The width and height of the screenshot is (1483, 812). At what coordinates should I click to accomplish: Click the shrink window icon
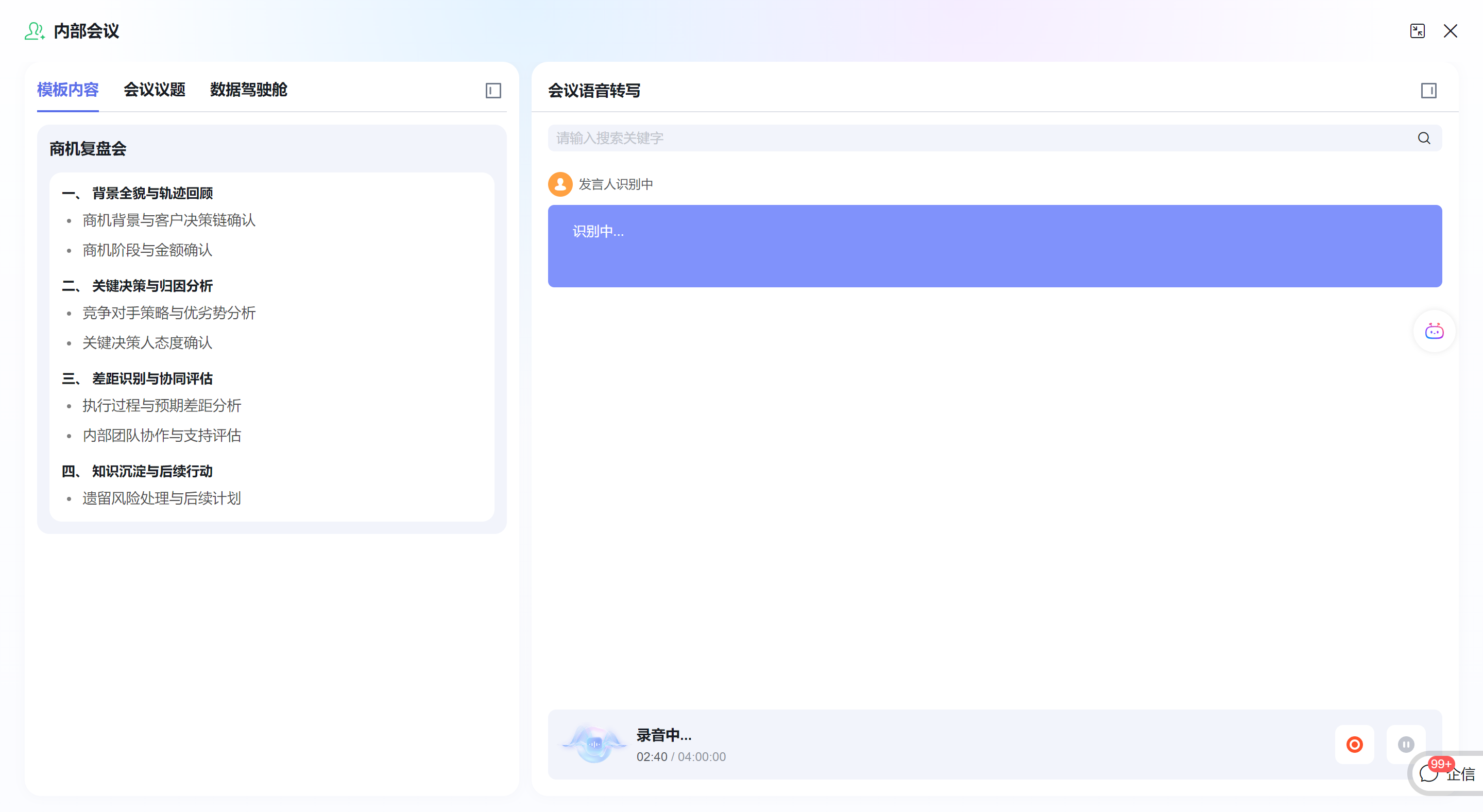(x=1417, y=31)
